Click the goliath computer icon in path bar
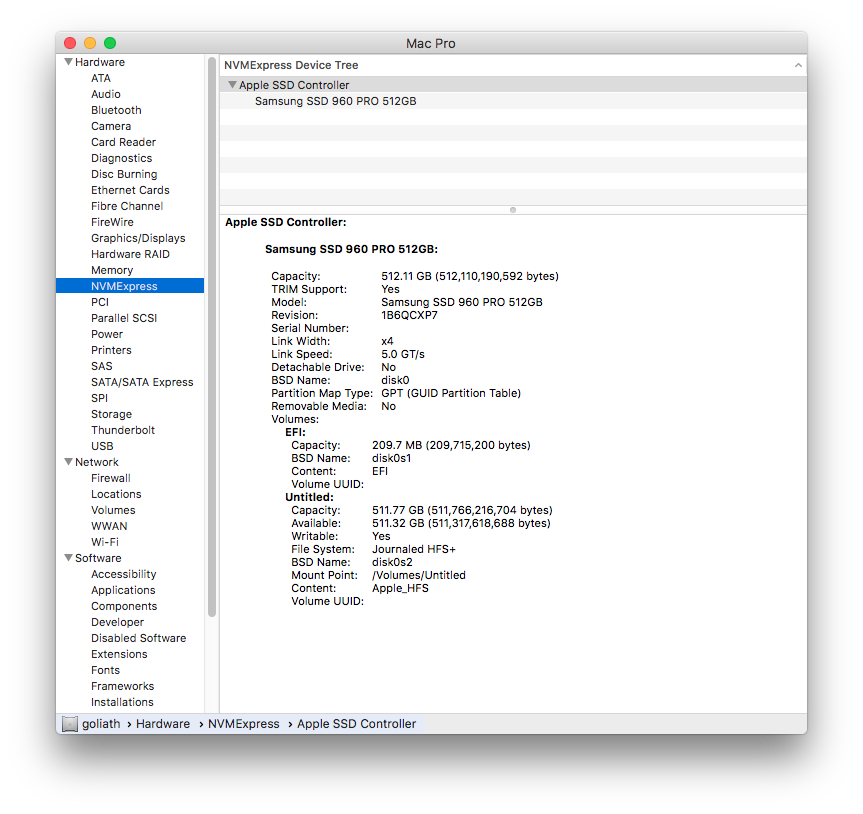The height and width of the screenshot is (814, 863). [70, 724]
